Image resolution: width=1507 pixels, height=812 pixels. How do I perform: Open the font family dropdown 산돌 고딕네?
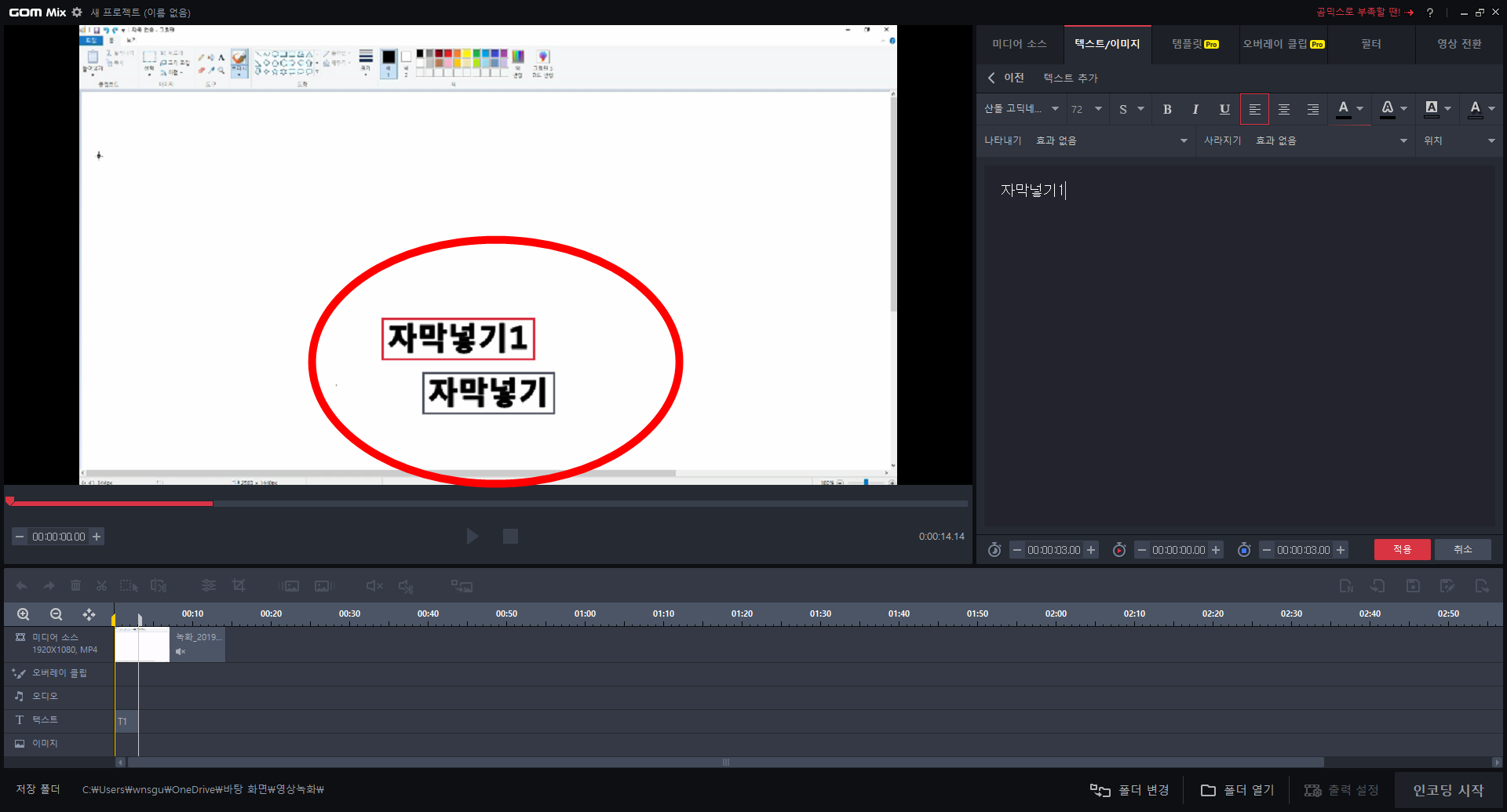click(1021, 109)
